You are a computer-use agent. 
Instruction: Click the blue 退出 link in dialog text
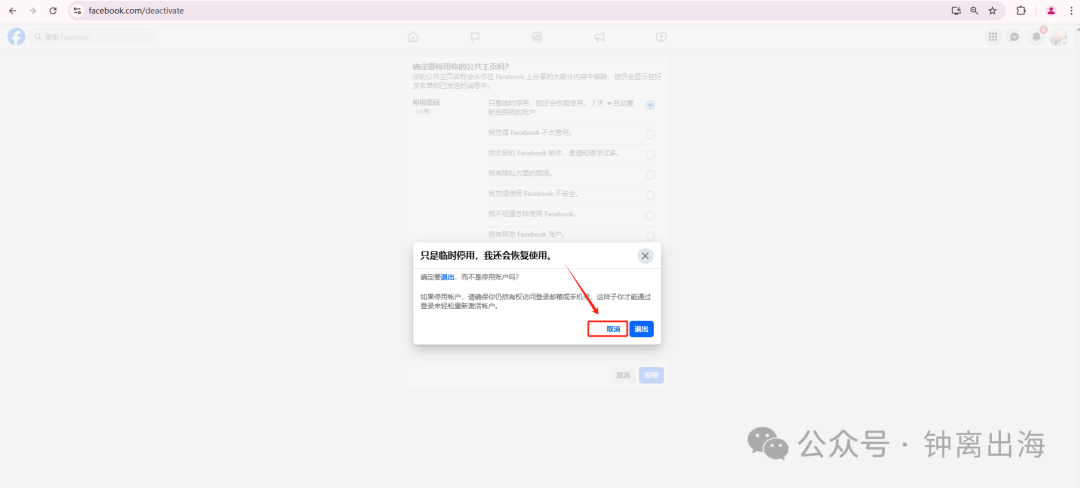point(448,277)
